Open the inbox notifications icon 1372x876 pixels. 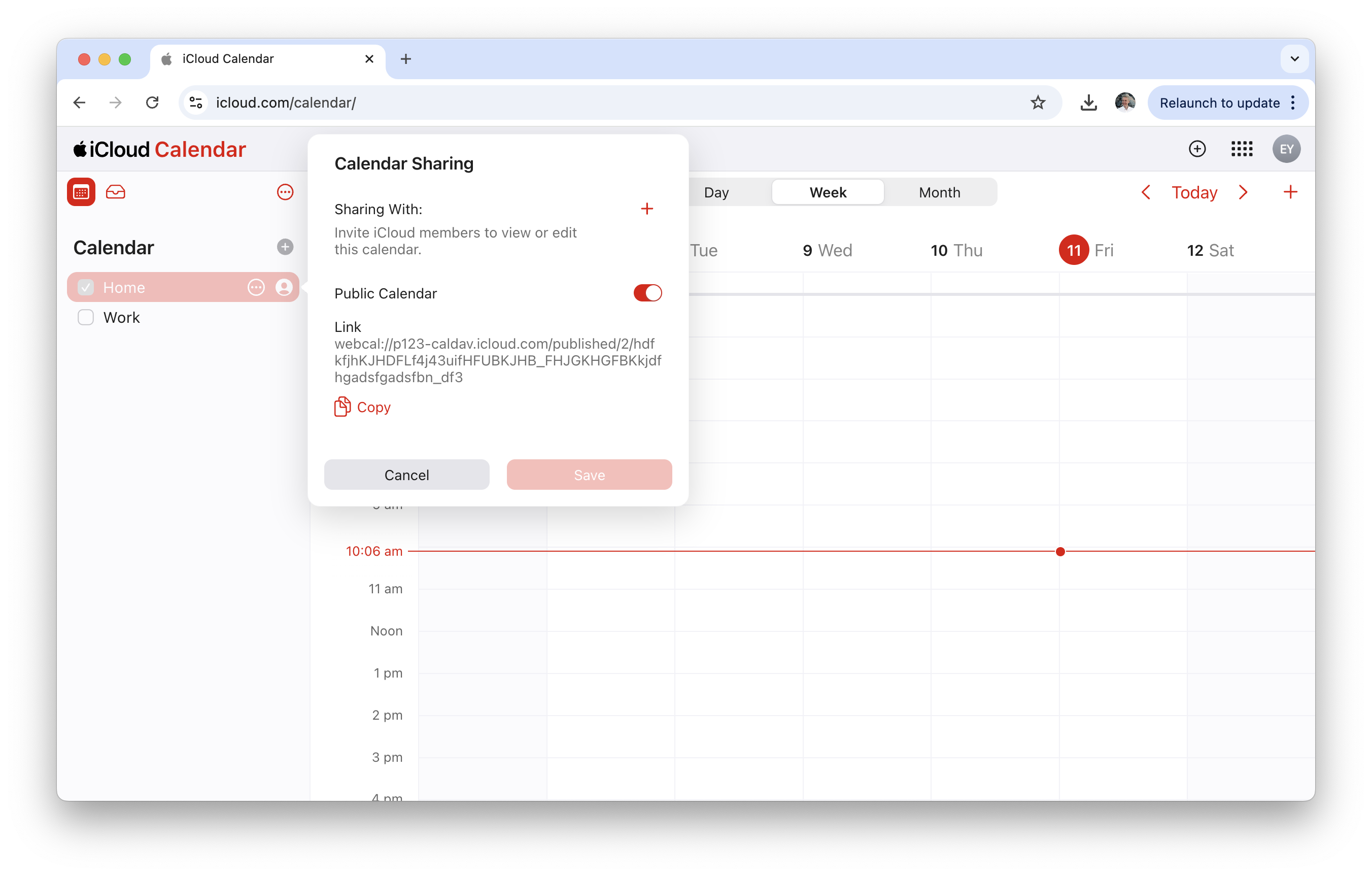(x=116, y=192)
